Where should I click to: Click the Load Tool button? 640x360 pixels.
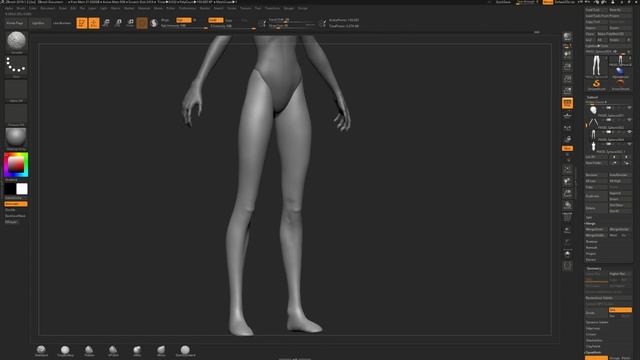(x=596, y=10)
